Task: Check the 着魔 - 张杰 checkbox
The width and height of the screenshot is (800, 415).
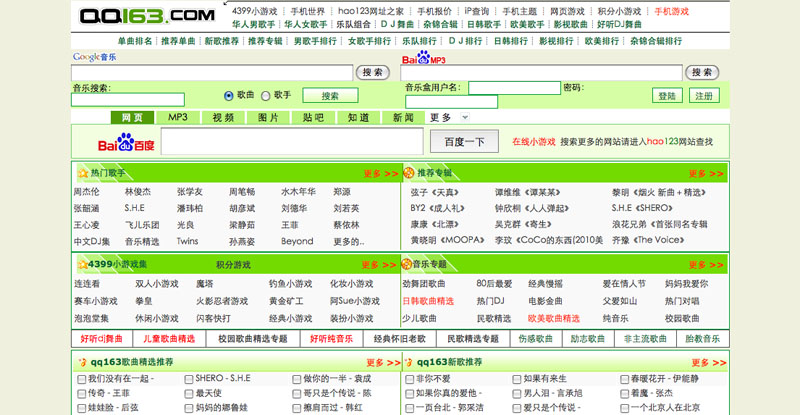Action: click(x=624, y=394)
